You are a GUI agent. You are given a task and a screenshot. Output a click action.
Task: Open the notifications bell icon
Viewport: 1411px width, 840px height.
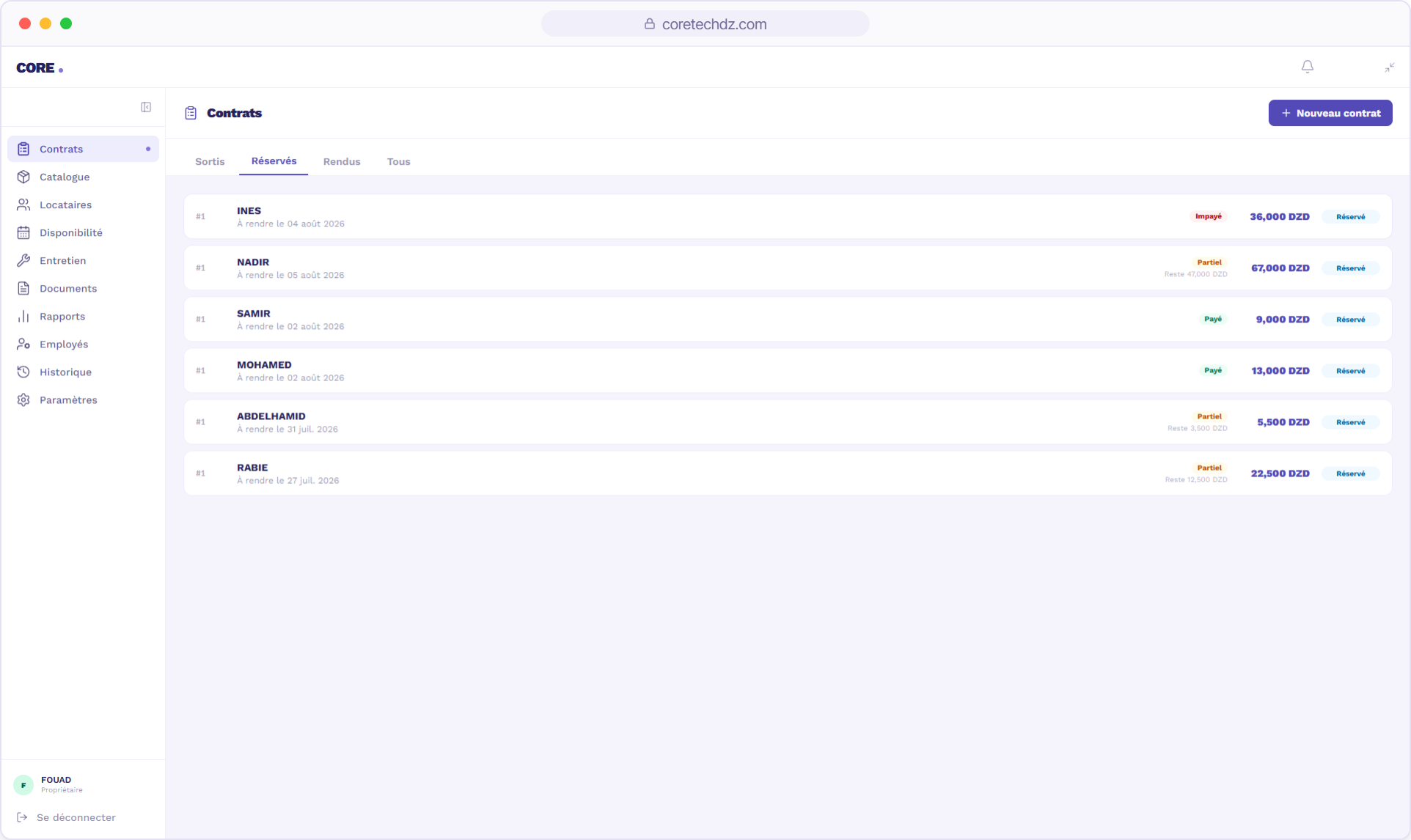(1307, 67)
